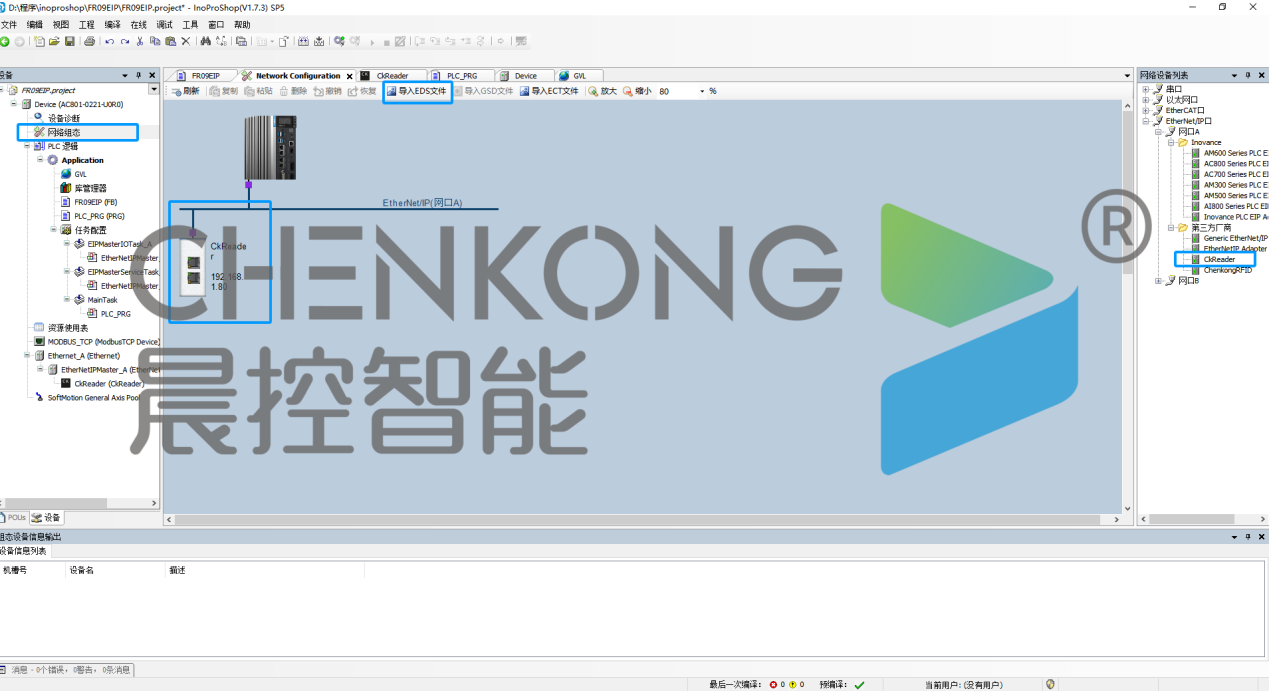Open the project dropdown arrow beside FR09EIP.project
This screenshot has width=1269, height=691.
coord(153,90)
